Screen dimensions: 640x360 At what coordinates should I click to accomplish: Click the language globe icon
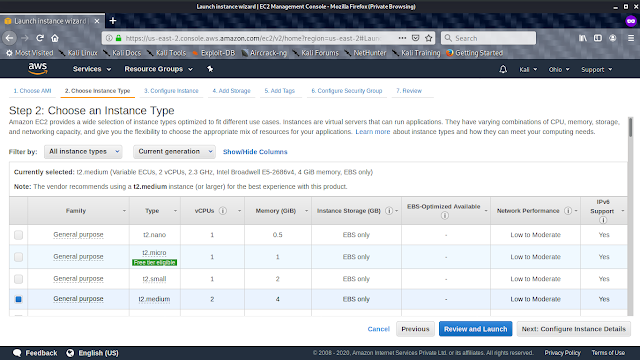(x=70, y=353)
